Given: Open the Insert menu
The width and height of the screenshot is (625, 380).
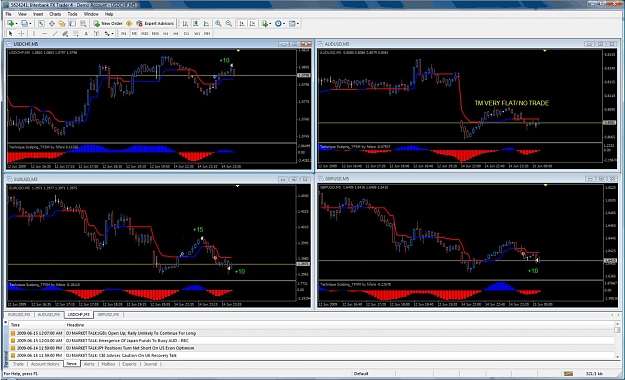Looking at the screenshot, I should [x=38, y=14].
